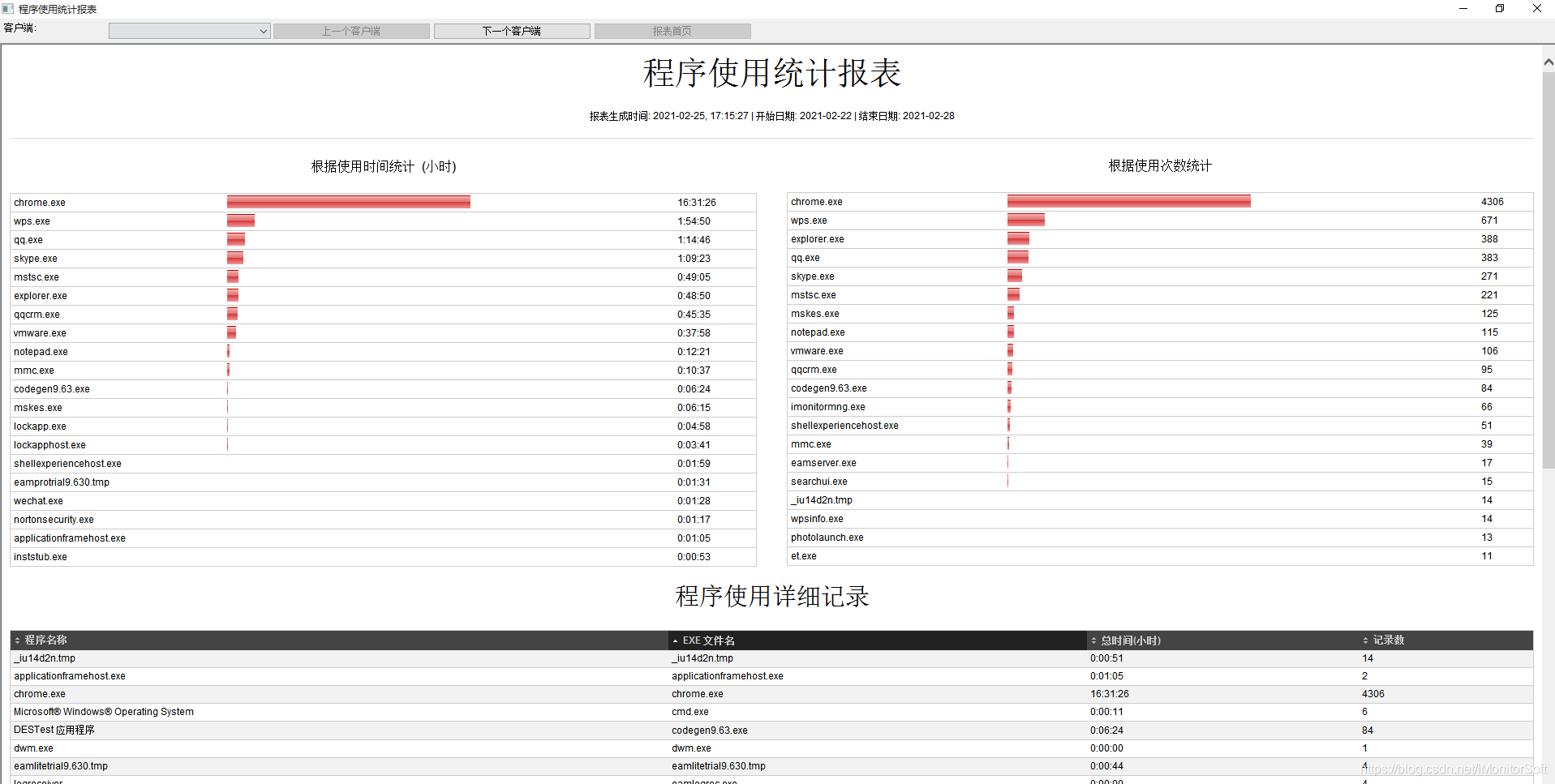
Task: Click wps.exe bar in time chart
Action: tap(241, 221)
